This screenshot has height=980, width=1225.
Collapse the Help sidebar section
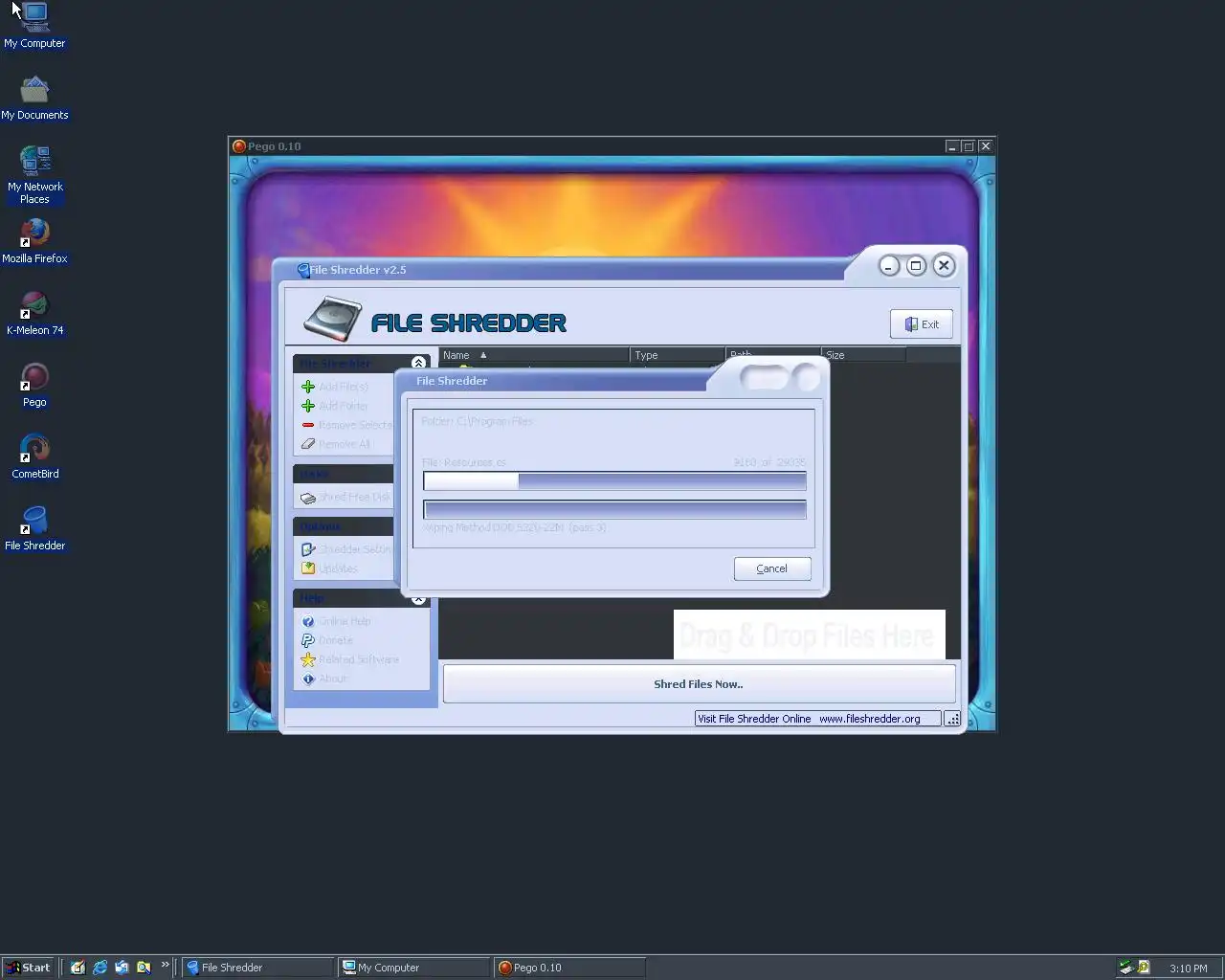[x=418, y=599]
